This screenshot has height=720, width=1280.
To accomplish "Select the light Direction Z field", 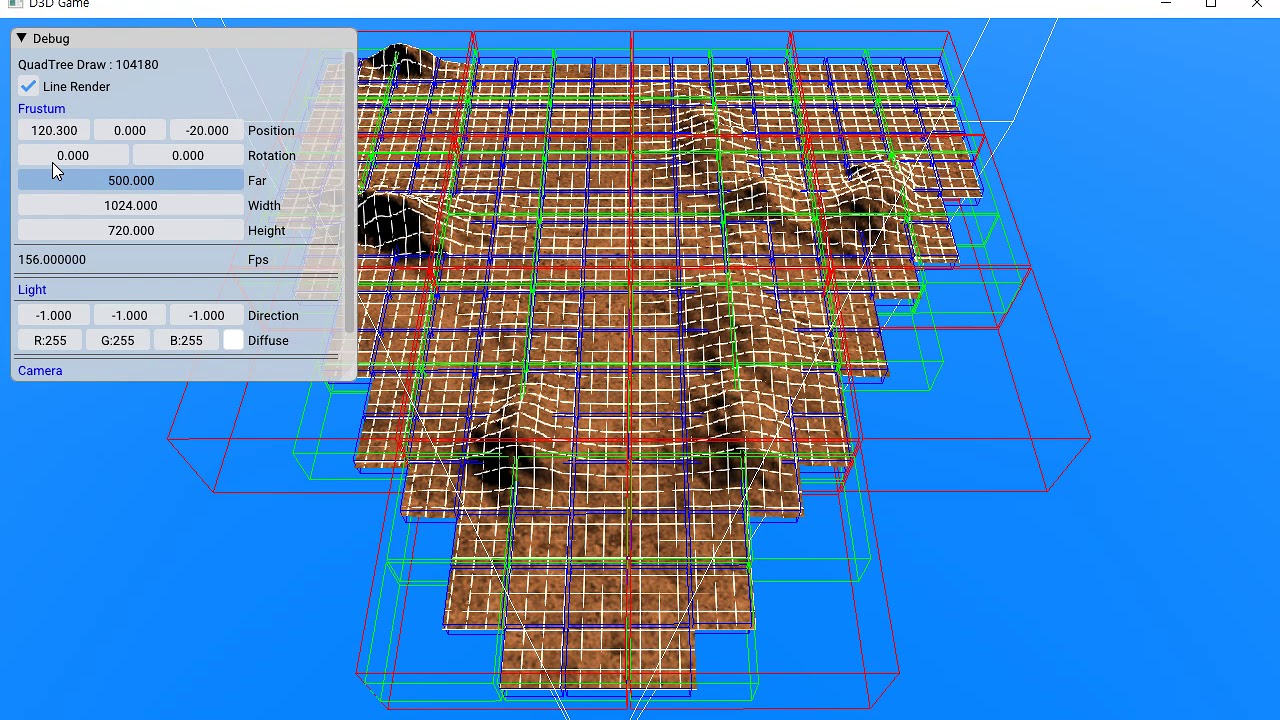I will [207, 316].
